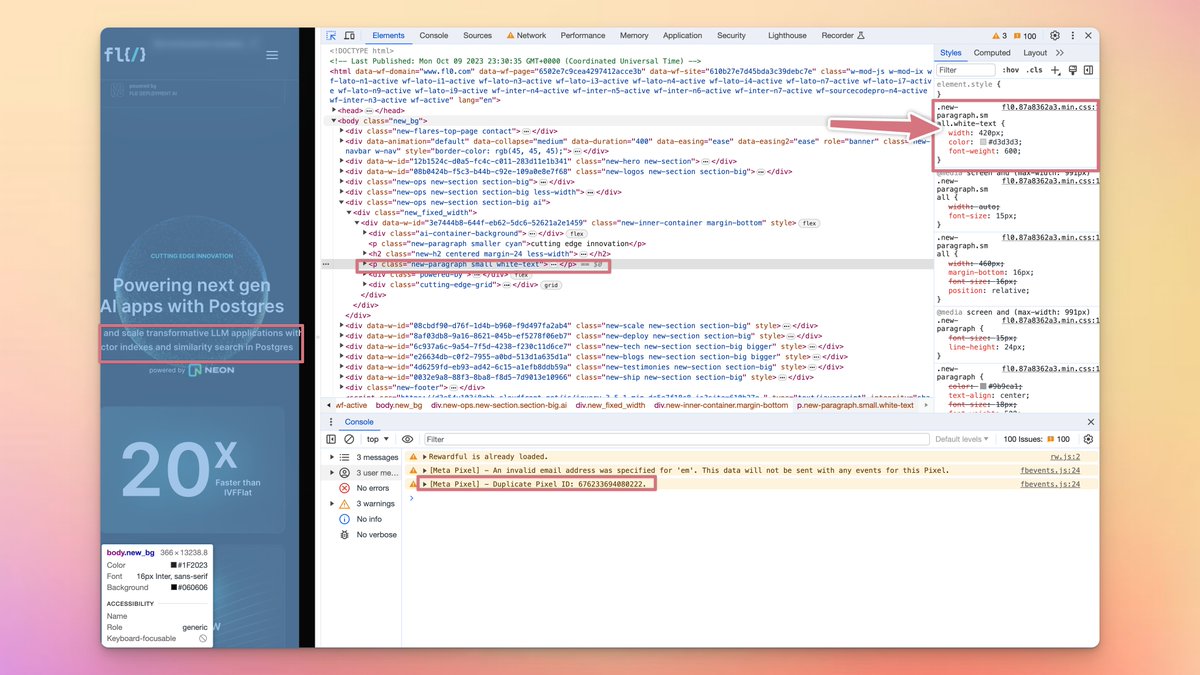Switch to the Computed styles tab
This screenshot has width=1200, height=675.
point(992,52)
